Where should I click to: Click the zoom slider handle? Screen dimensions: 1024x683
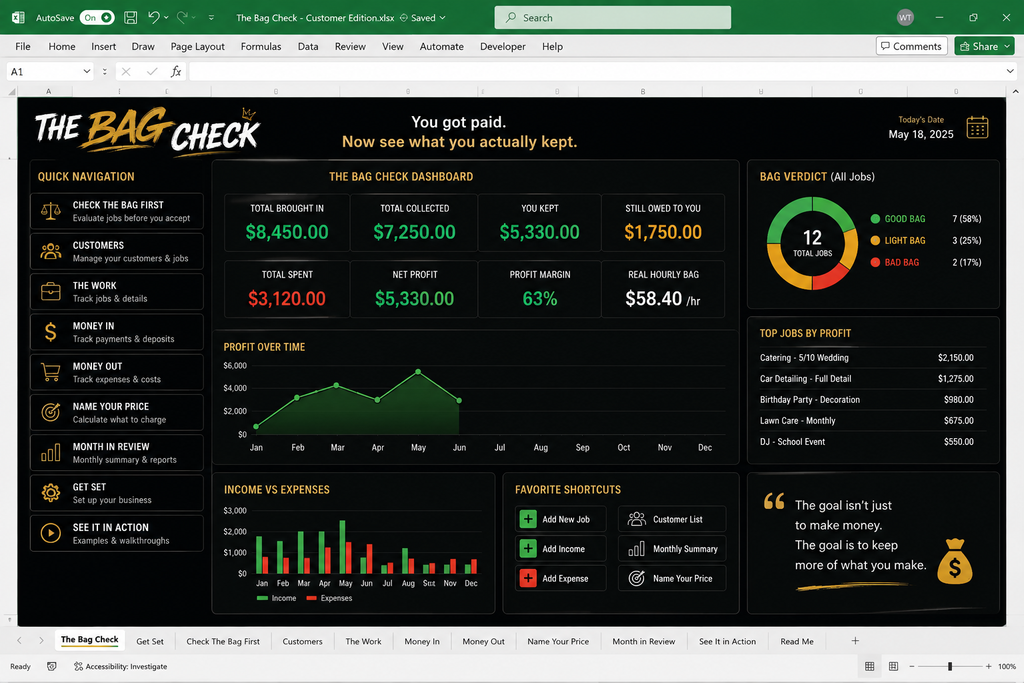(x=950, y=666)
